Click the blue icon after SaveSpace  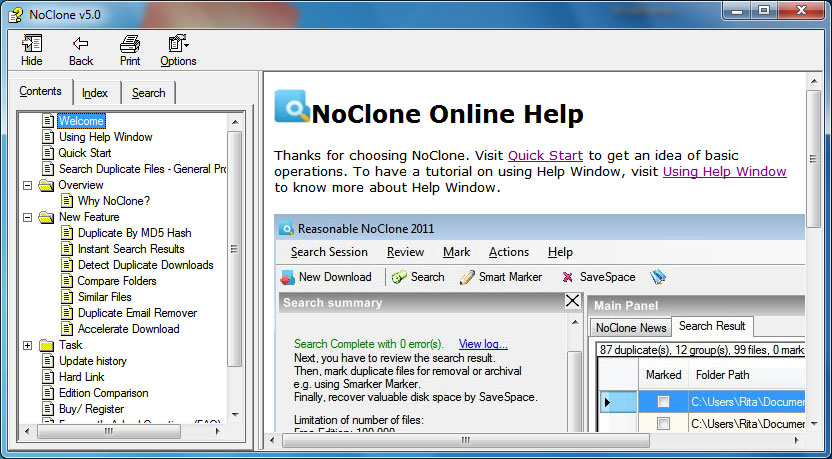point(658,277)
